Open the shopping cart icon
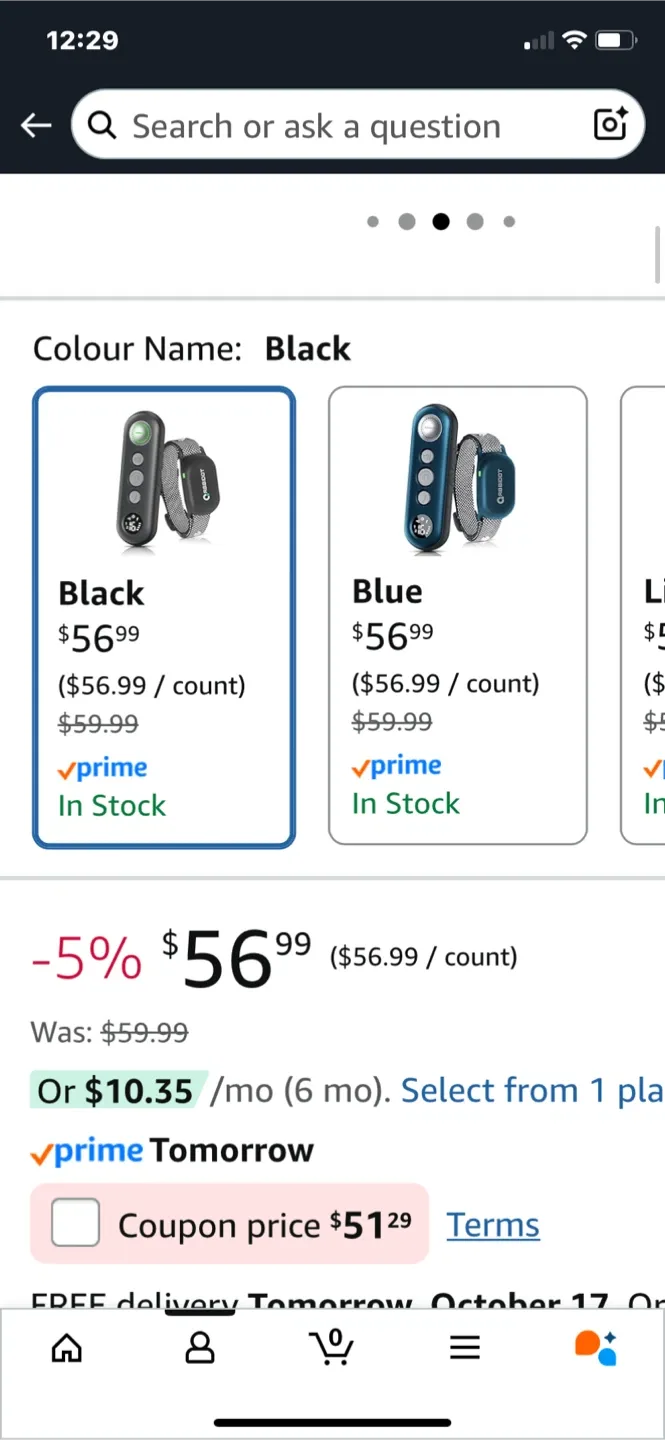The image size is (665, 1440). 332,1348
